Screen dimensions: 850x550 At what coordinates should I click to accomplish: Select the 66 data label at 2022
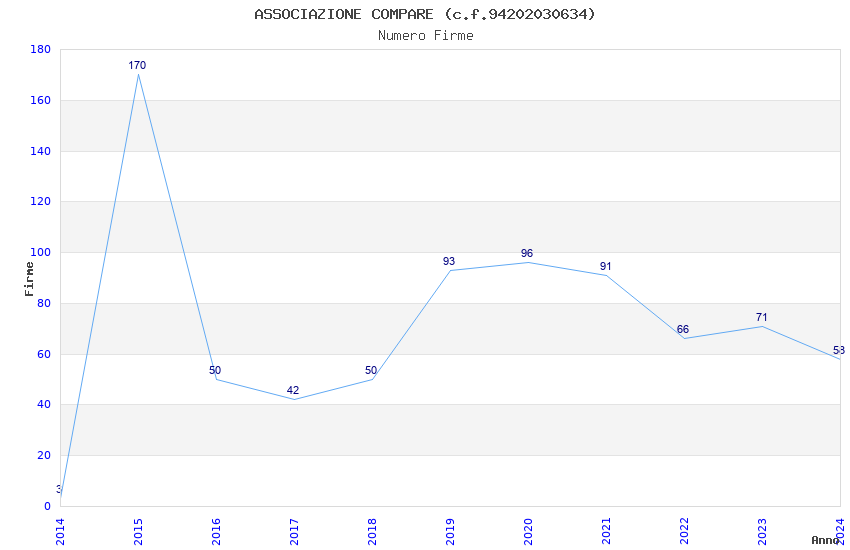pyautogui.click(x=683, y=329)
